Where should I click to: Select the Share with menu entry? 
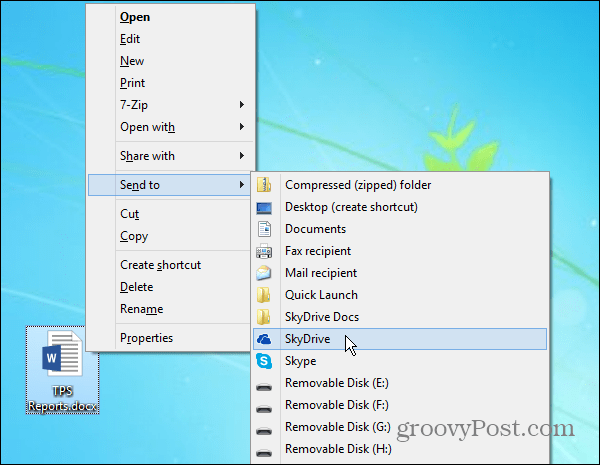171,156
